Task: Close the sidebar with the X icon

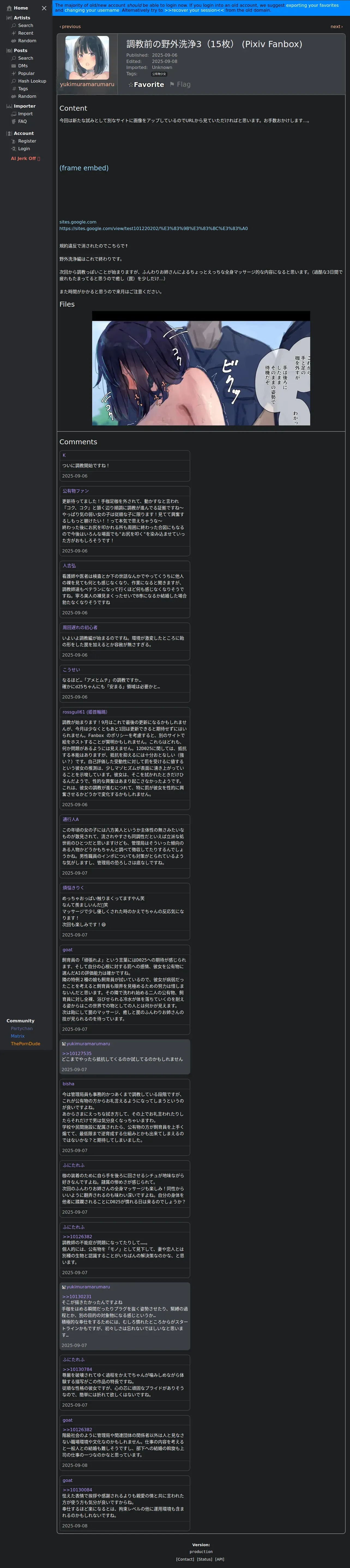Action: tap(44, 8)
